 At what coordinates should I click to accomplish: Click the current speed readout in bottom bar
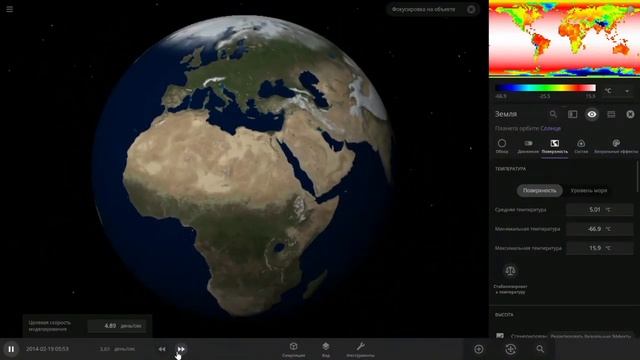coord(117,349)
